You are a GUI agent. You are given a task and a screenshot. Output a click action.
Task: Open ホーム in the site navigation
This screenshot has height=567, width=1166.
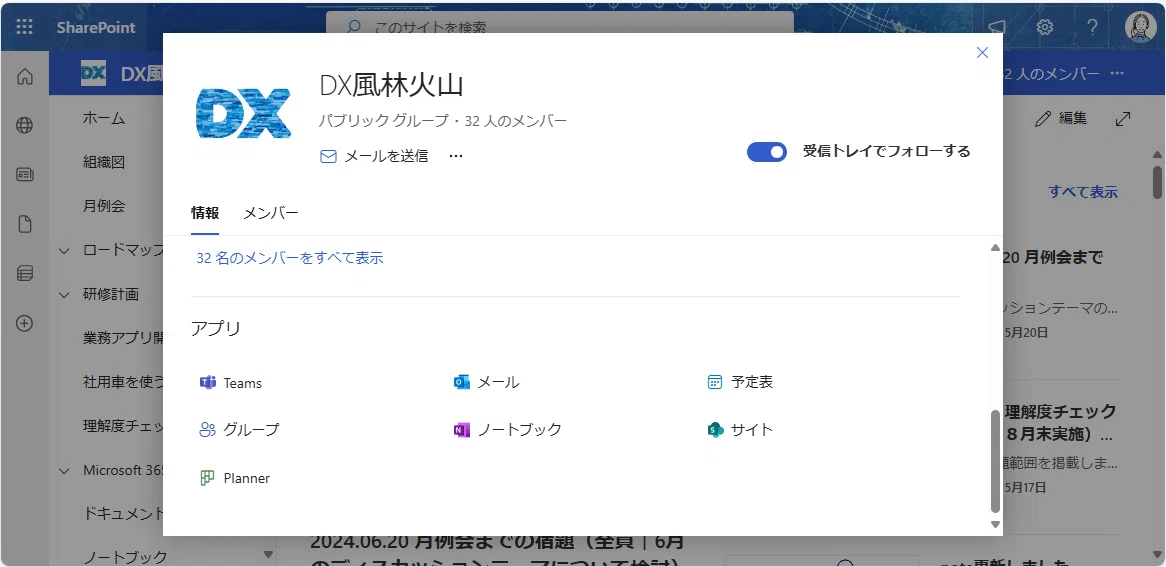tap(104, 118)
